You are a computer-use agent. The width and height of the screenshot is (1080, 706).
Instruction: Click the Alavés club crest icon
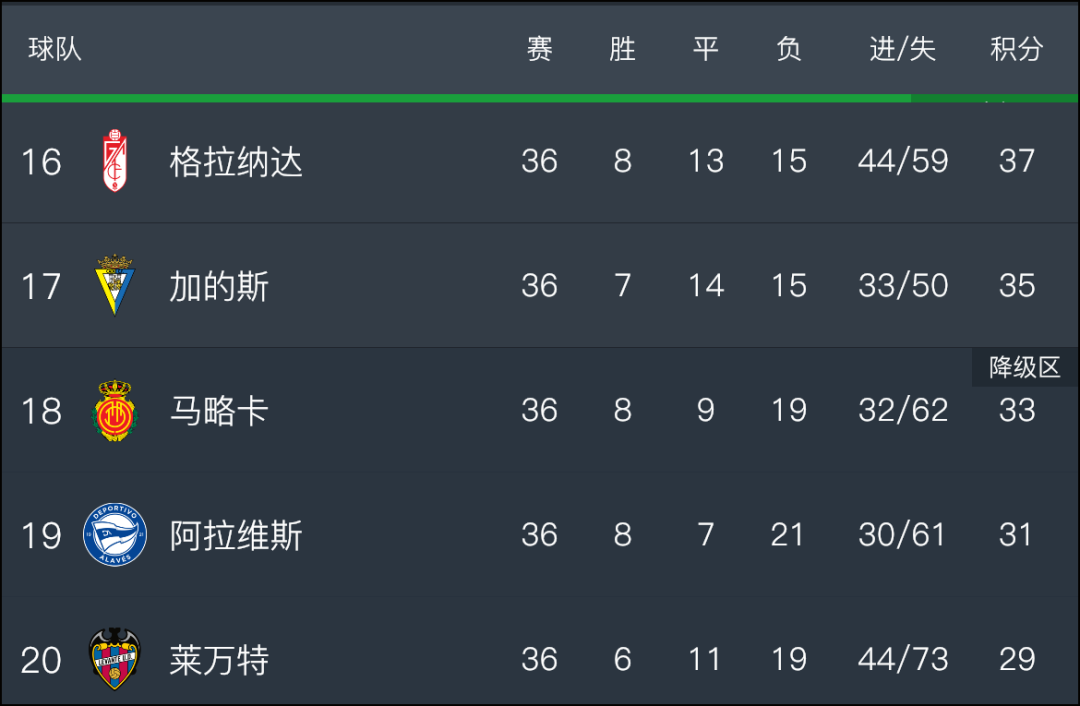pyautogui.click(x=114, y=534)
